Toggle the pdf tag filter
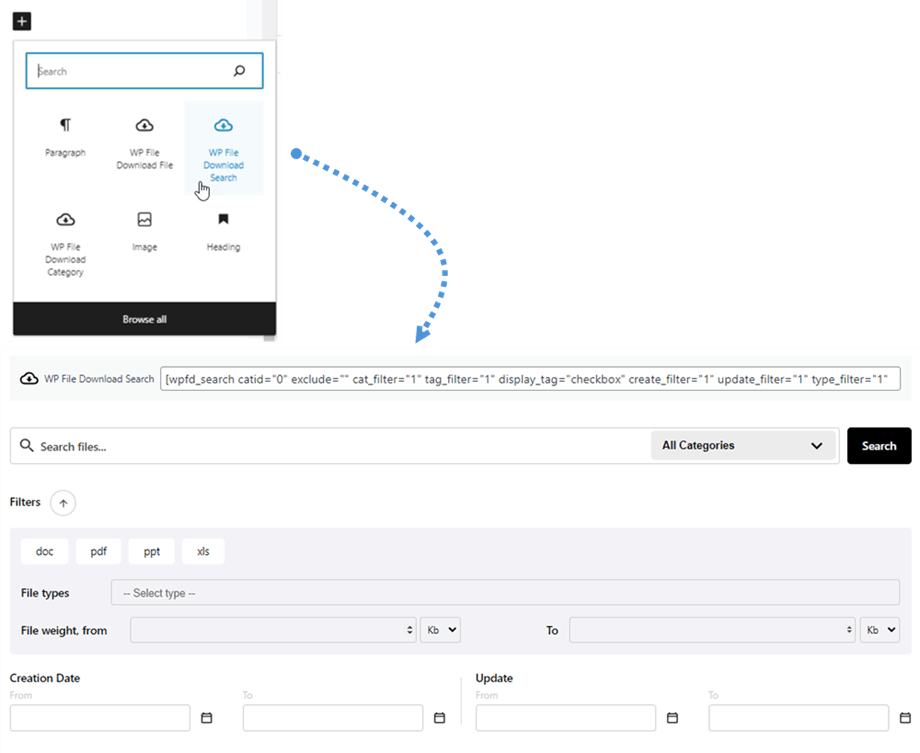Image resolution: width=920 pixels, height=753 pixels. point(98,551)
